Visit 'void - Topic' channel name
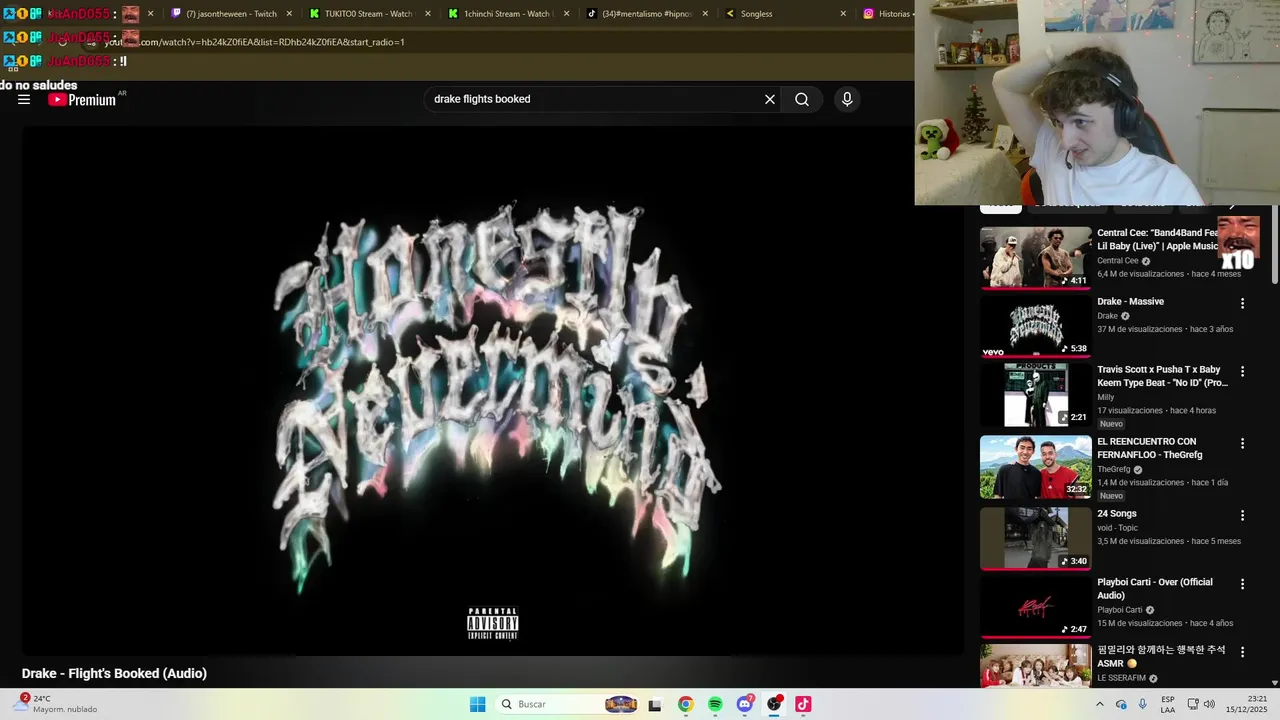Screen dimensions: 1280x720 [1117, 527]
